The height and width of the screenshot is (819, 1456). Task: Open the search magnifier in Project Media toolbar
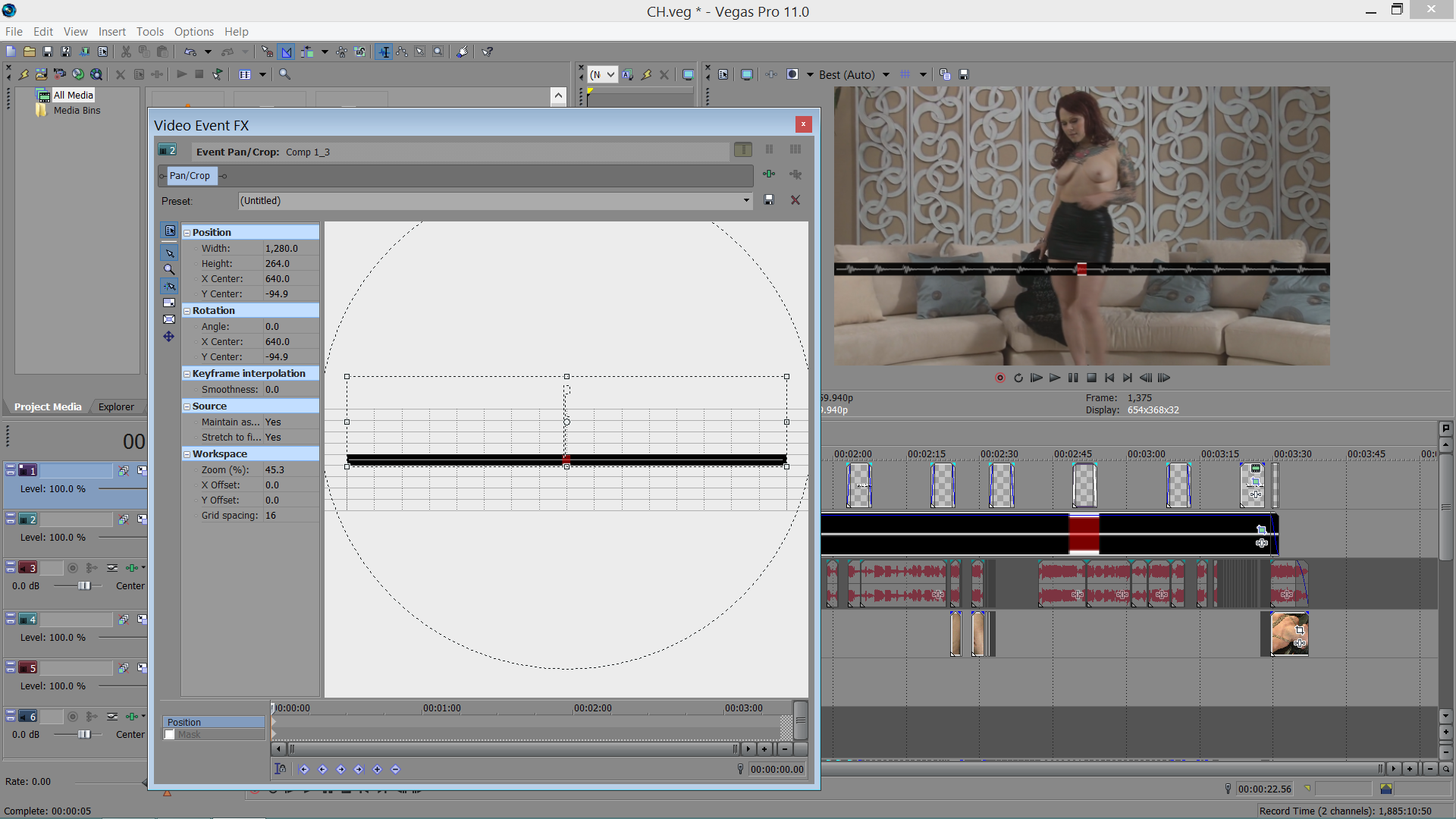284,74
